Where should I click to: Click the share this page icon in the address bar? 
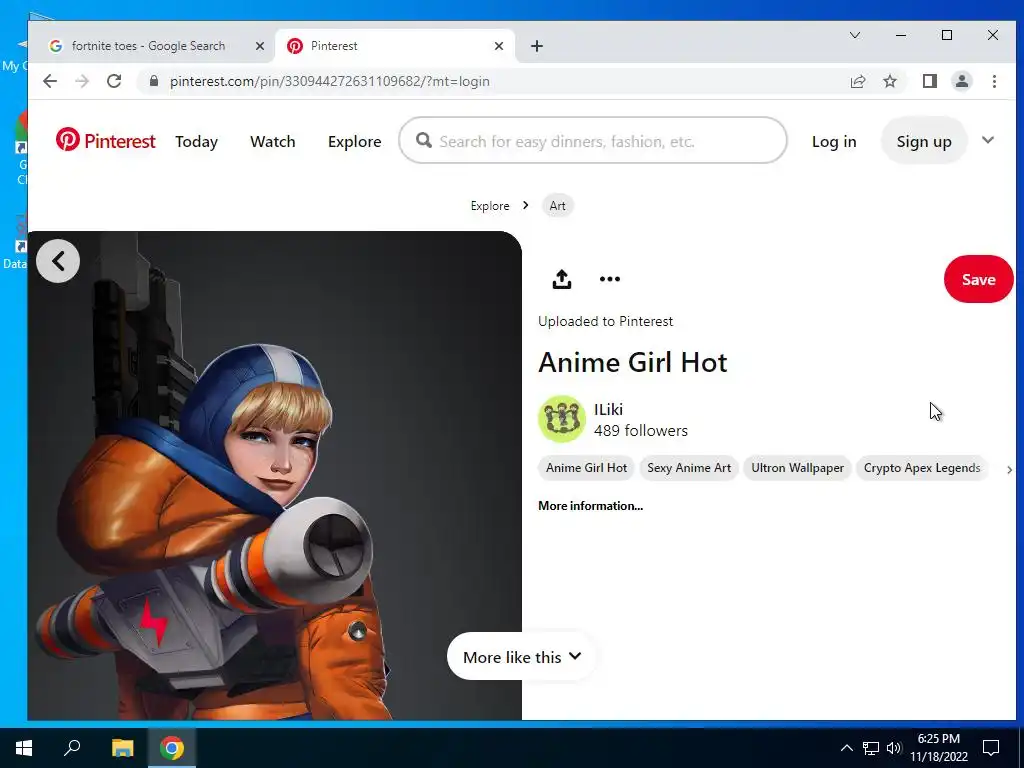click(x=857, y=81)
